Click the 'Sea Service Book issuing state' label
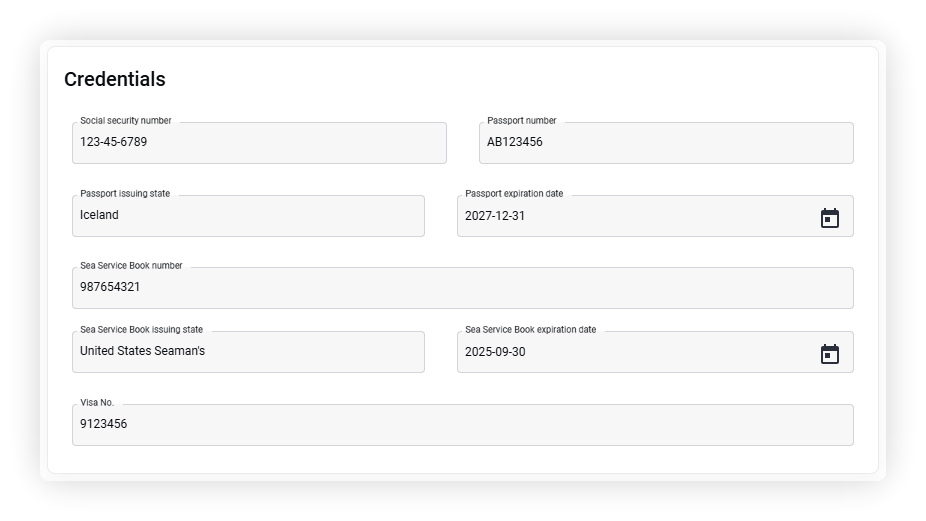This screenshot has height=521, width=926. (141, 330)
